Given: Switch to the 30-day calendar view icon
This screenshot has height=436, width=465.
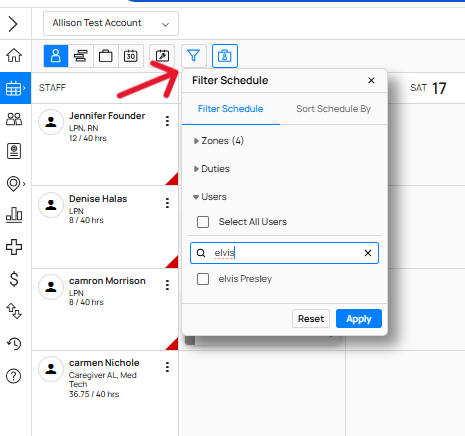Looking at the screenshot, I should [x=131, y=56].
